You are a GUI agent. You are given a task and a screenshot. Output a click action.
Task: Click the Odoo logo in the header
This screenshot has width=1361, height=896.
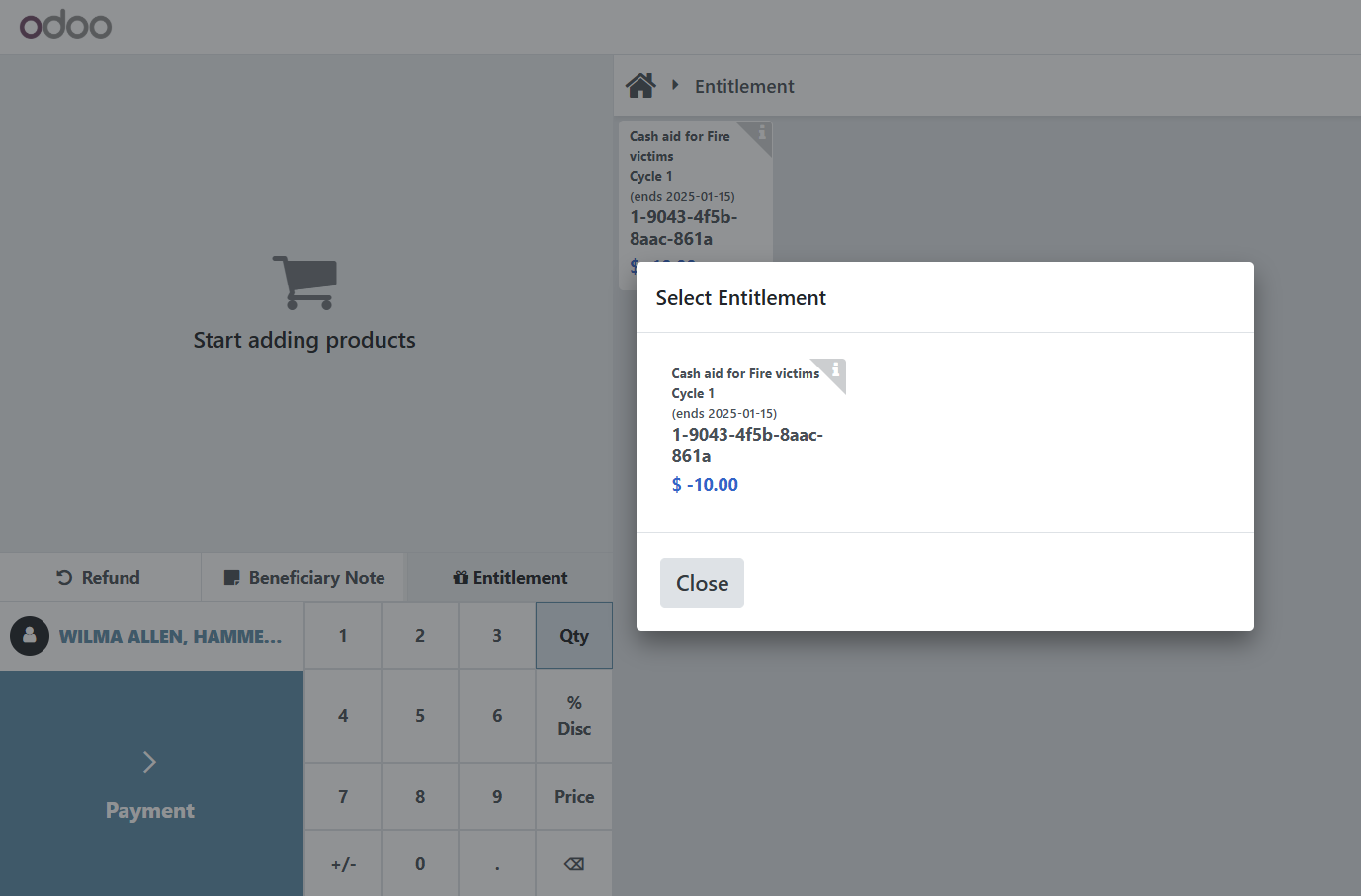(x=65, y=25)
